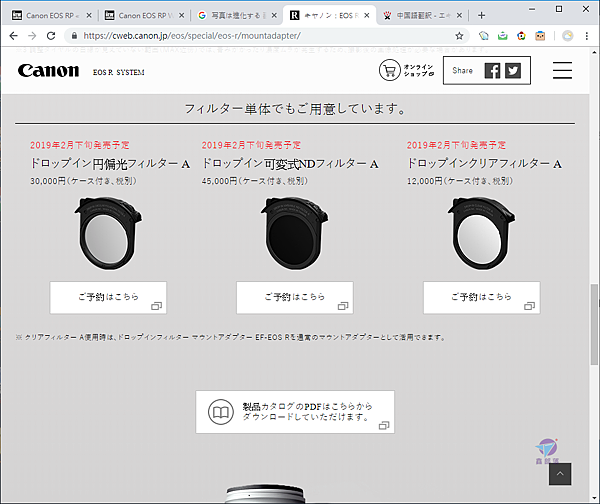Reserve the clear filter A
This screenshot has width=600, height=504.
coord(481,298)
